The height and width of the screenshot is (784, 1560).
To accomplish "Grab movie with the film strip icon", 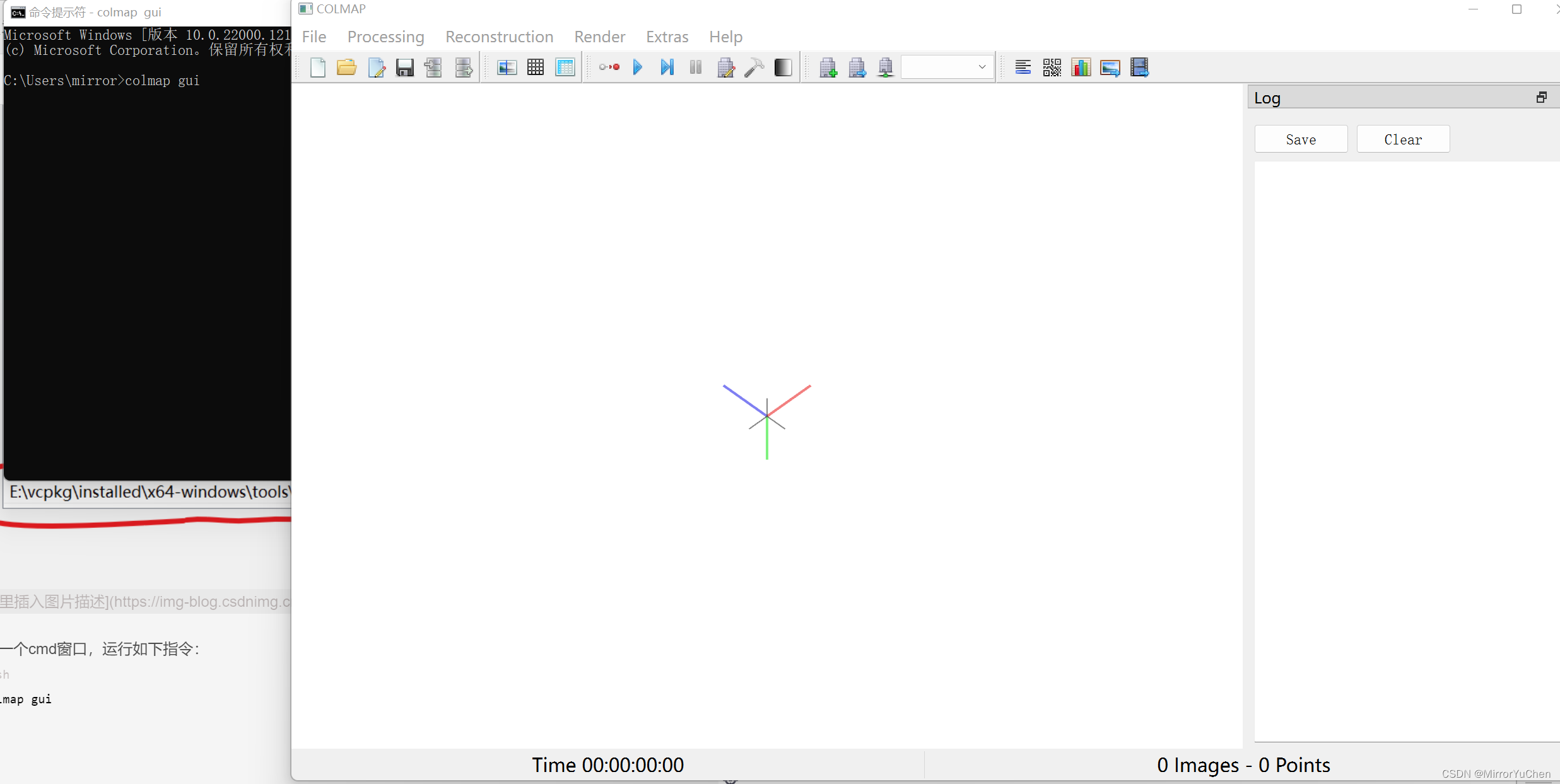I will (1139, 67).
